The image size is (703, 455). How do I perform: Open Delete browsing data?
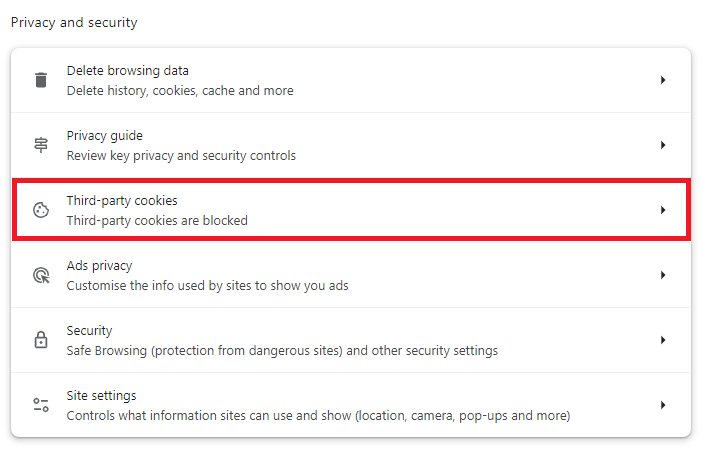127,71
